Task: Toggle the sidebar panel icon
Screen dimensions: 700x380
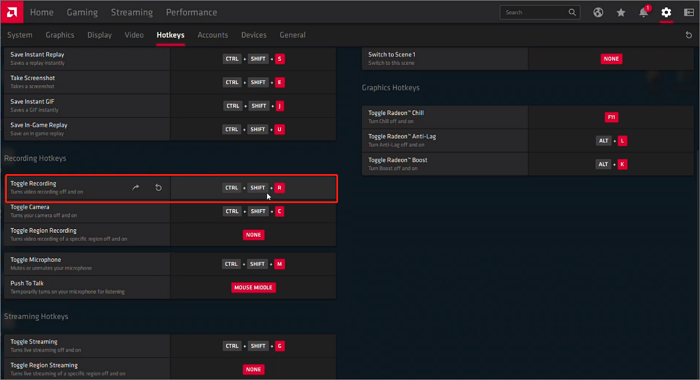Action: point(689,13)
